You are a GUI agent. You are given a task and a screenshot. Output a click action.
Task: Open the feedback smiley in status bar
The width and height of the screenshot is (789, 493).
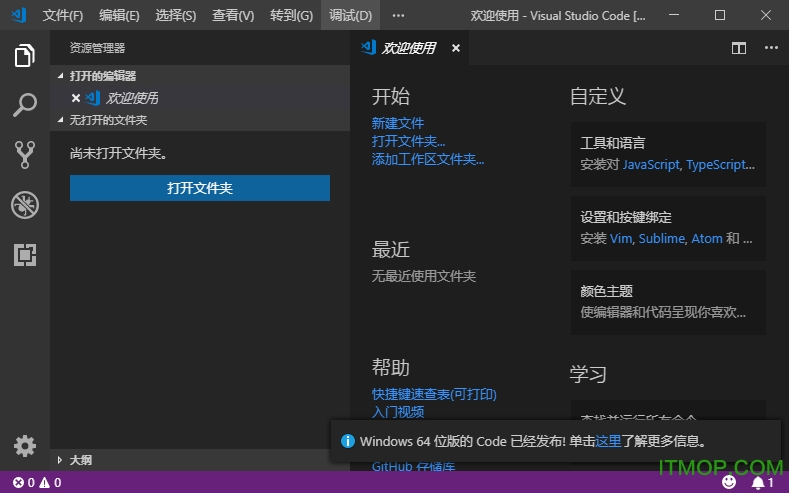[729, 483]
